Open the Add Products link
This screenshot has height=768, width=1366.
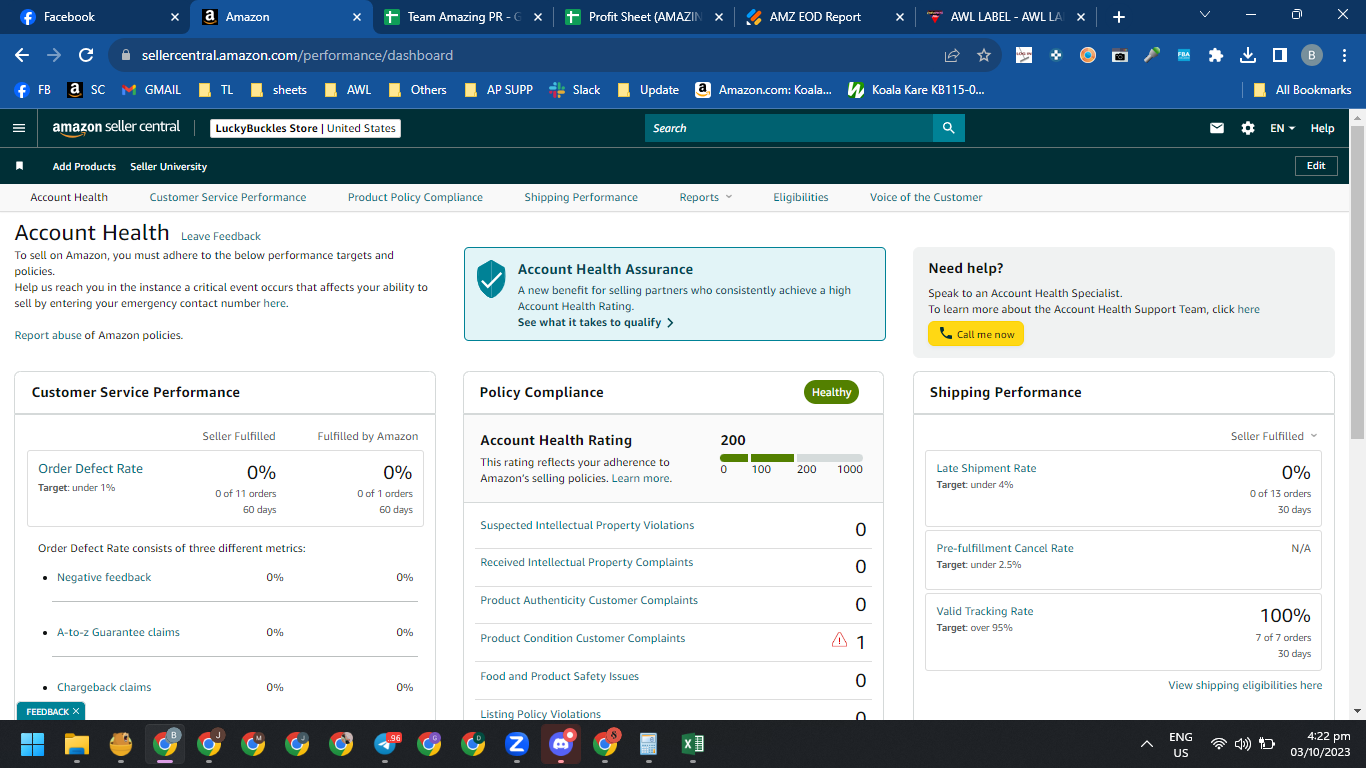[x=84, y=166]
